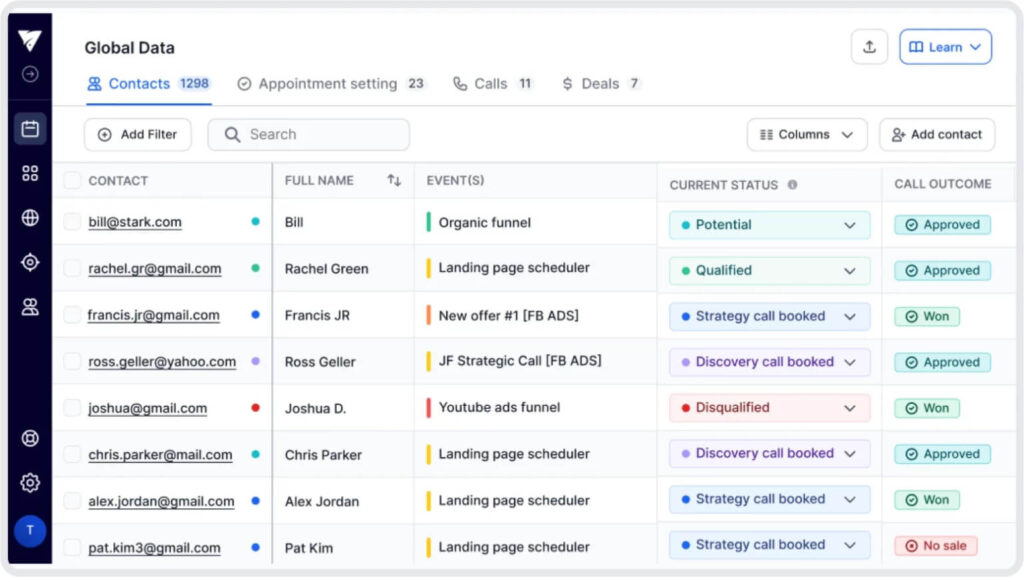The image size is (1024, 577).
Task: Open settings via the gear icon
Action: coord(29,482)
